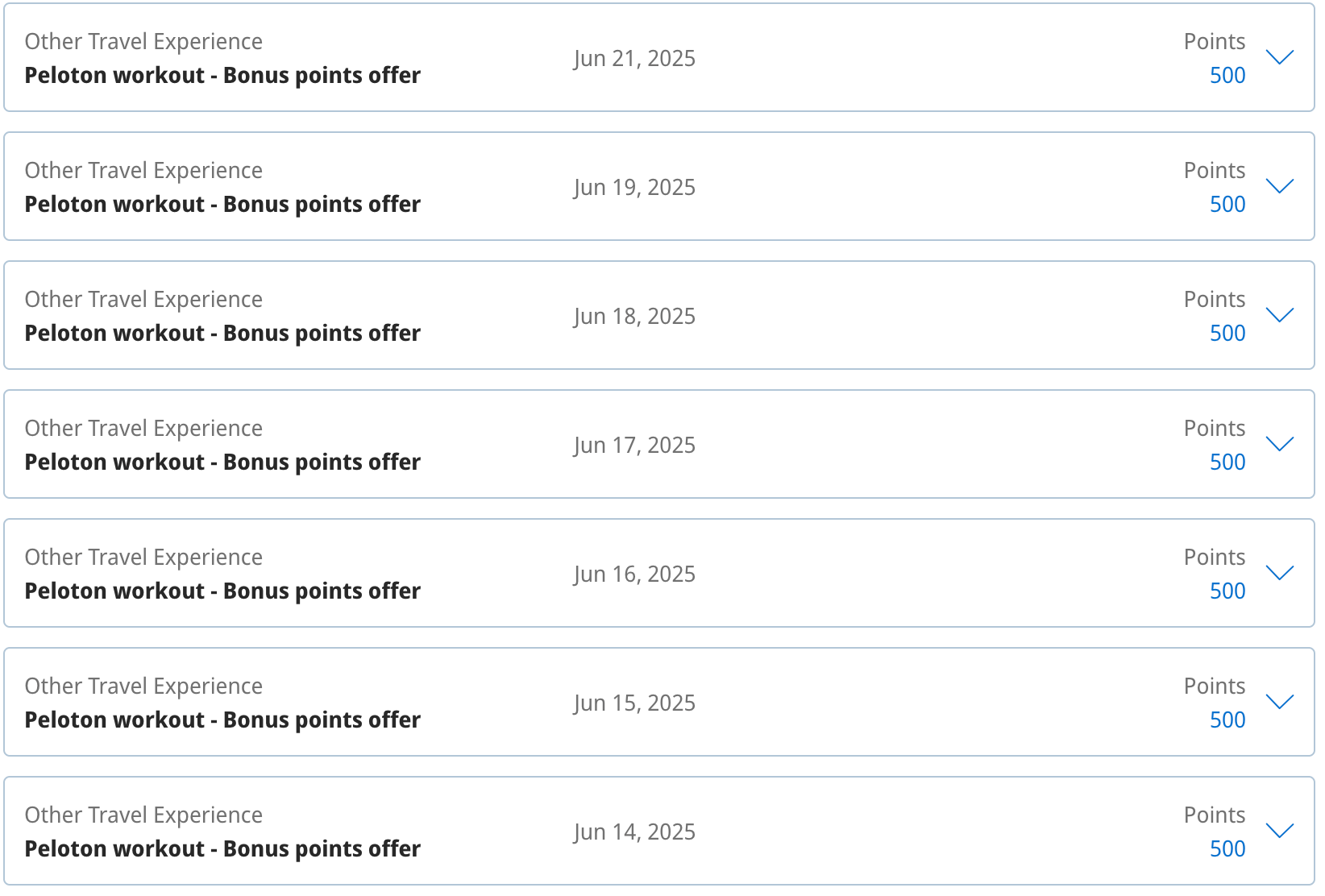Image resolution: width=1325 pixels, height=896 pixels.
Task: Open the Peloton workout title dated Jun 19
Action: 222,204
